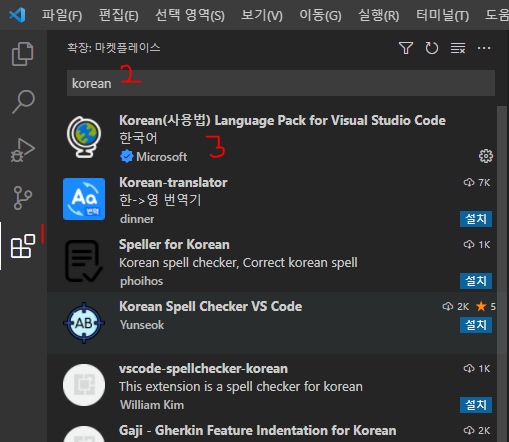The width and height of the screenshot is (509, 442).
Task: Click download count icon for Speller for Korean
Action: (469, 244)
